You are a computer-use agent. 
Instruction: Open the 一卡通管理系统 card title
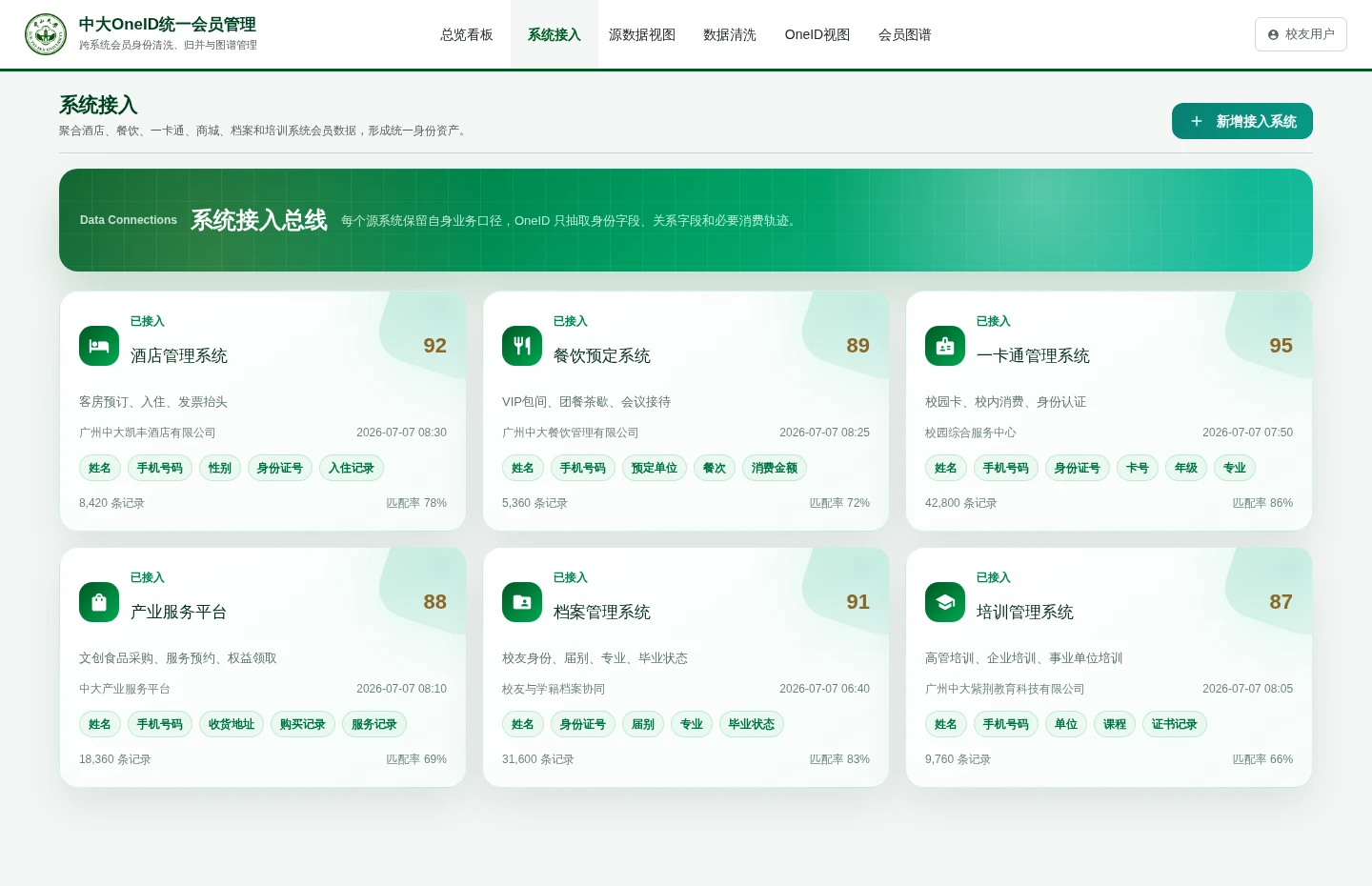click(x=1033, y=355)
